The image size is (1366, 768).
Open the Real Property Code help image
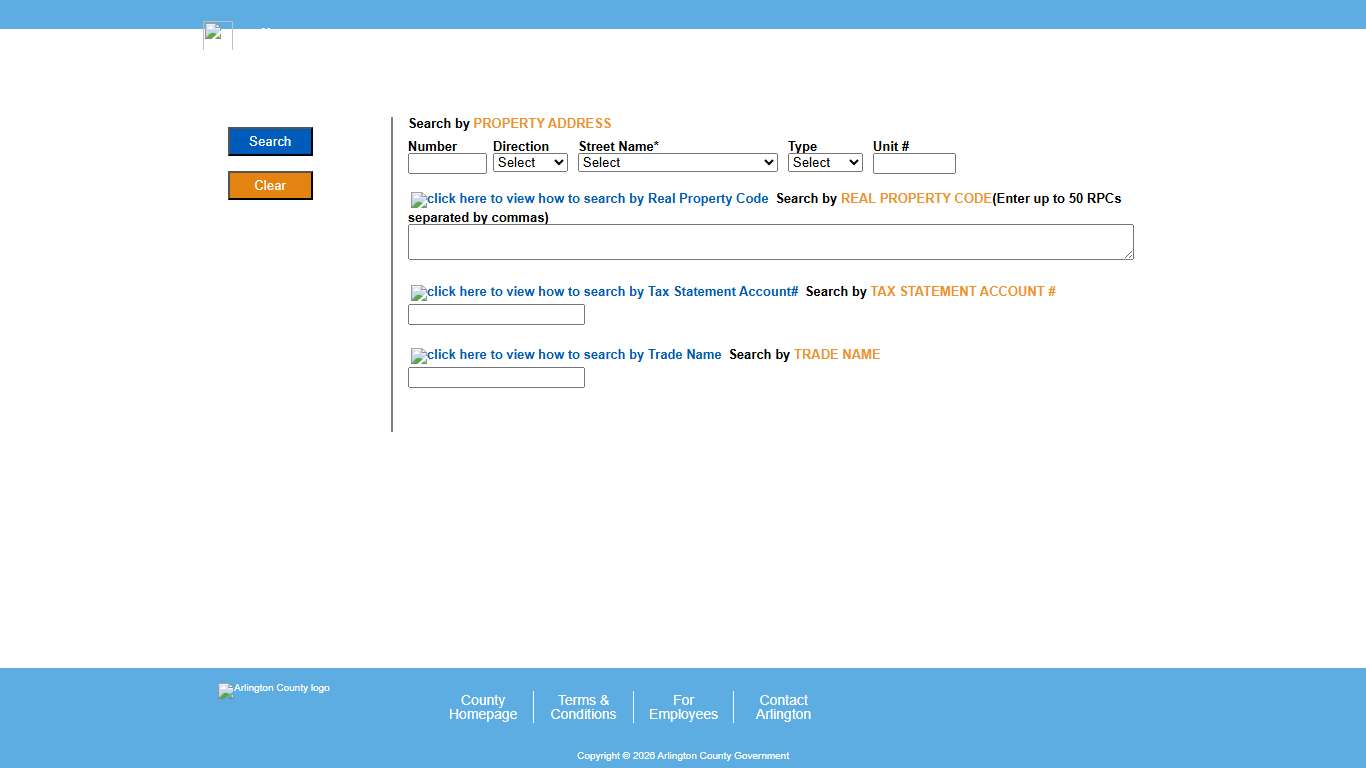(590, 199)
